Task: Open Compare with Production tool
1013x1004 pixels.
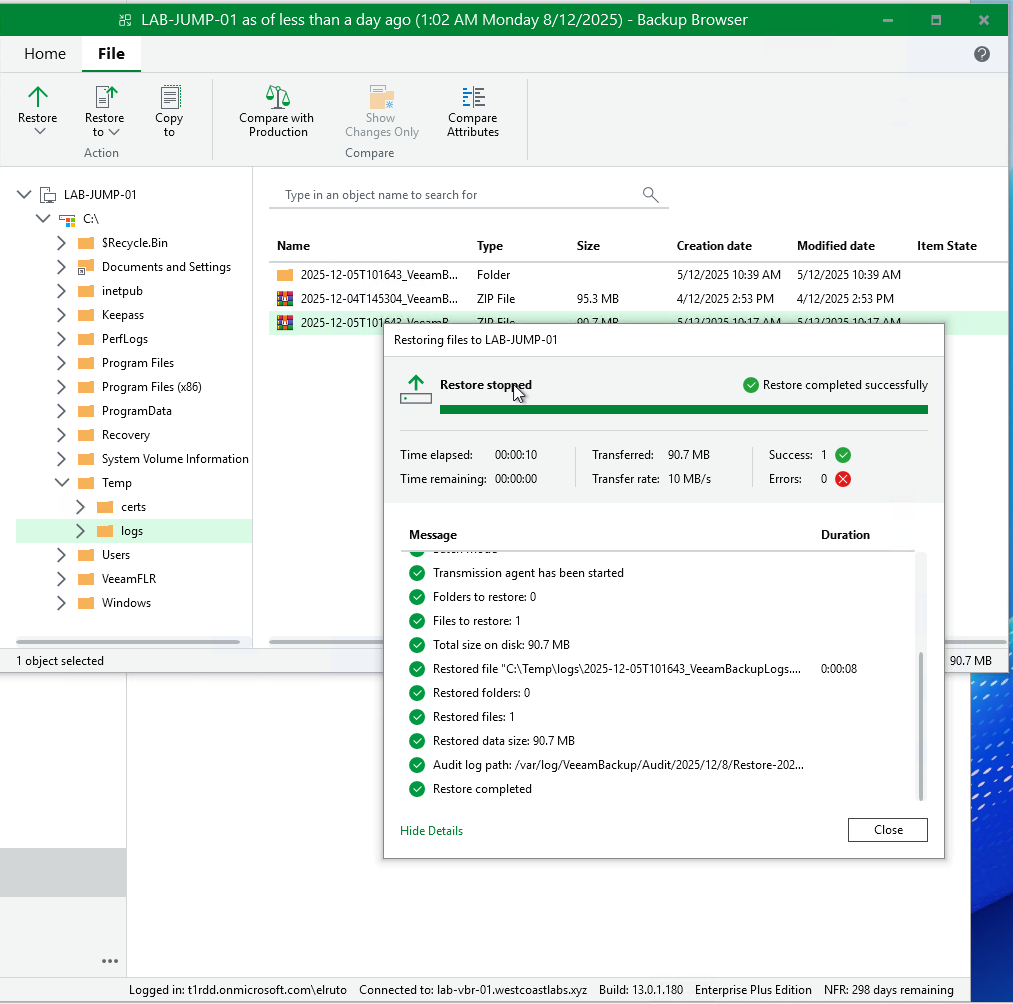Action: pos(277,98)
